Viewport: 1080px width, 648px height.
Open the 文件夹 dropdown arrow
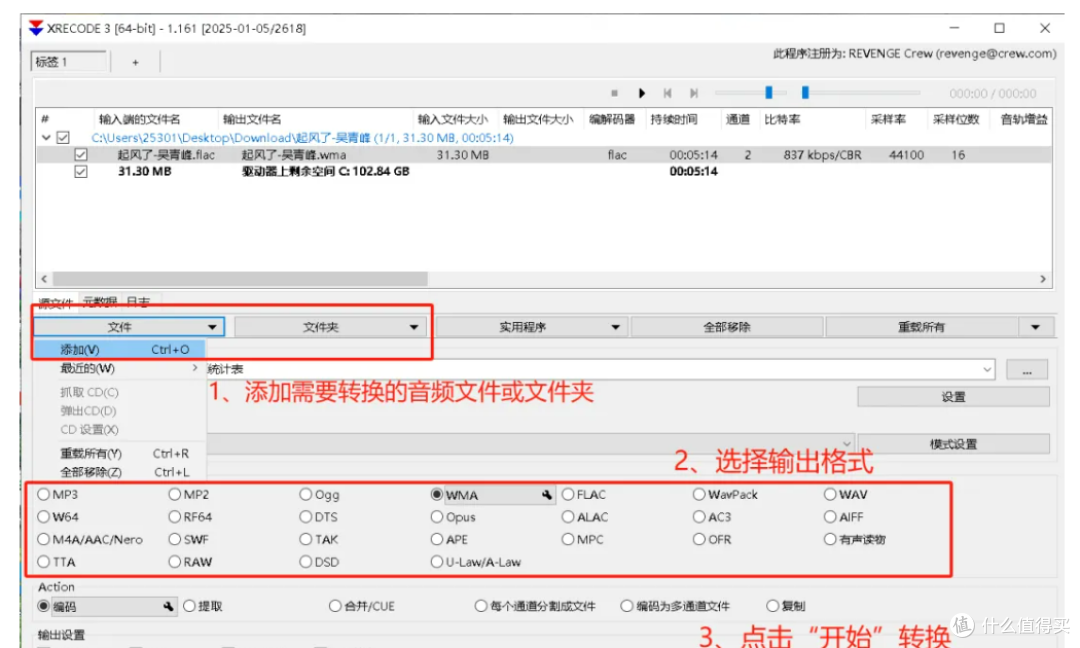pos(414,326)
